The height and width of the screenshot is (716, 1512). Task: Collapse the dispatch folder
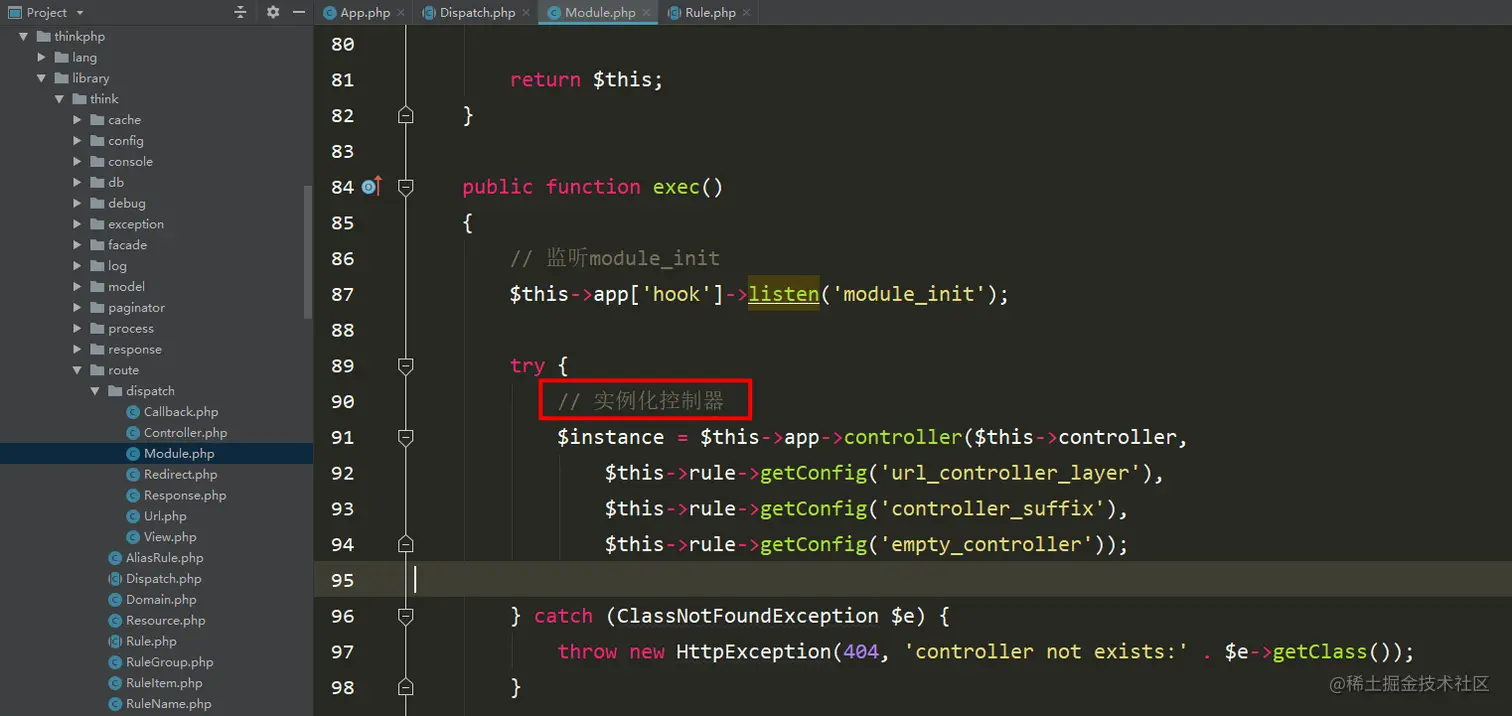[x=95, y=391]
